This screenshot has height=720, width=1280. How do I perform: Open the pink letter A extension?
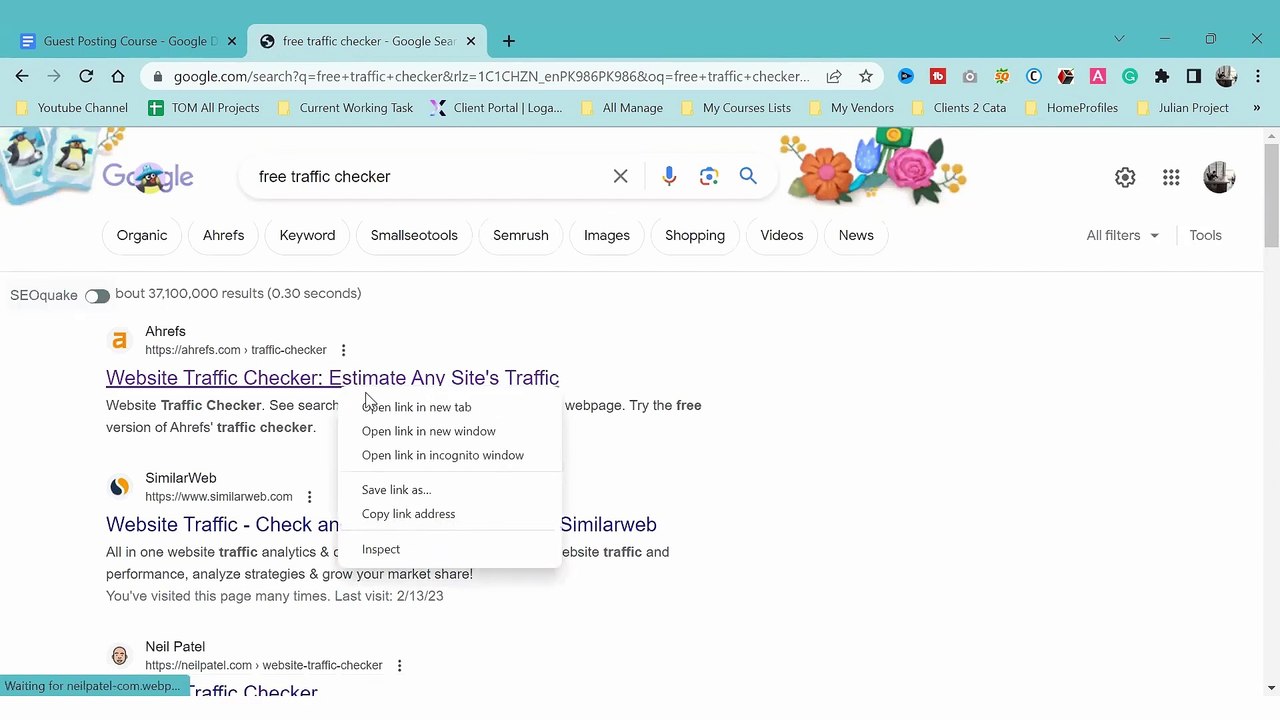click(1098, 76)
